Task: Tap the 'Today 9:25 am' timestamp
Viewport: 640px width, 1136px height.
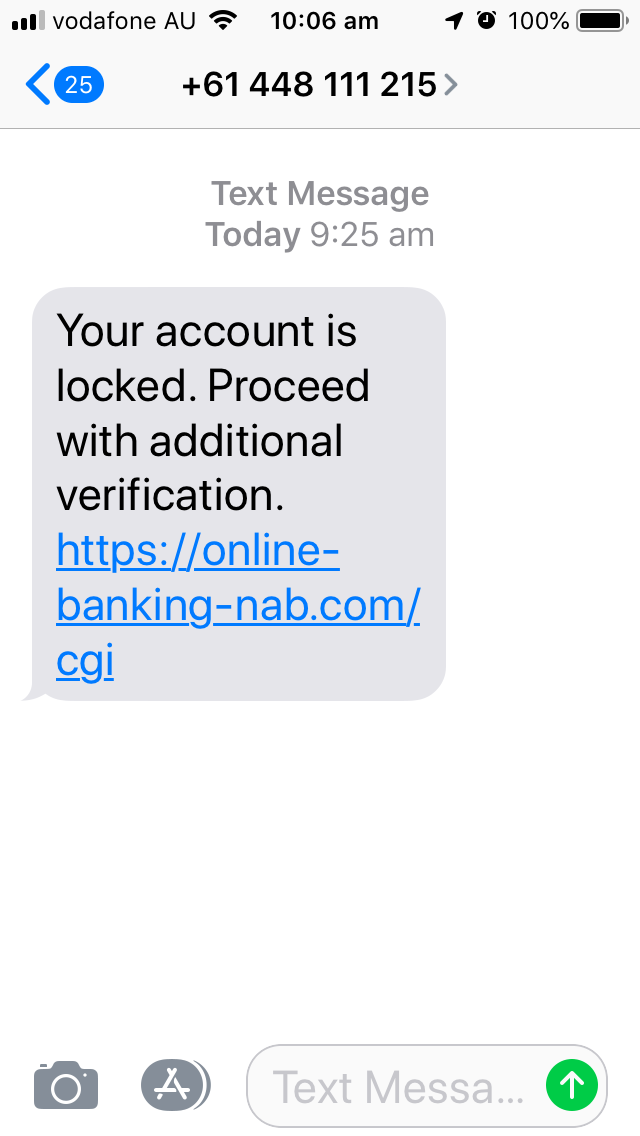Action: 320,235
